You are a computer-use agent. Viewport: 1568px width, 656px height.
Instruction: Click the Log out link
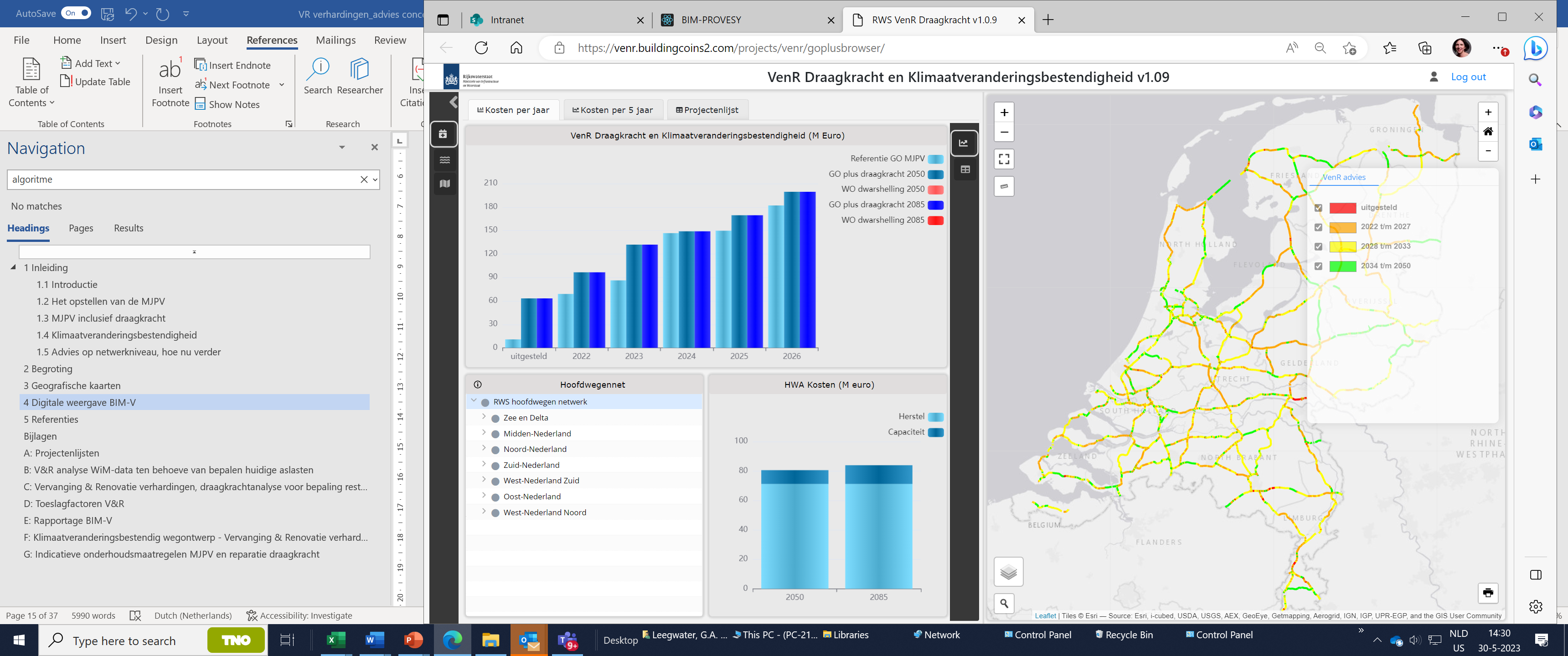tap(1468, 77)
